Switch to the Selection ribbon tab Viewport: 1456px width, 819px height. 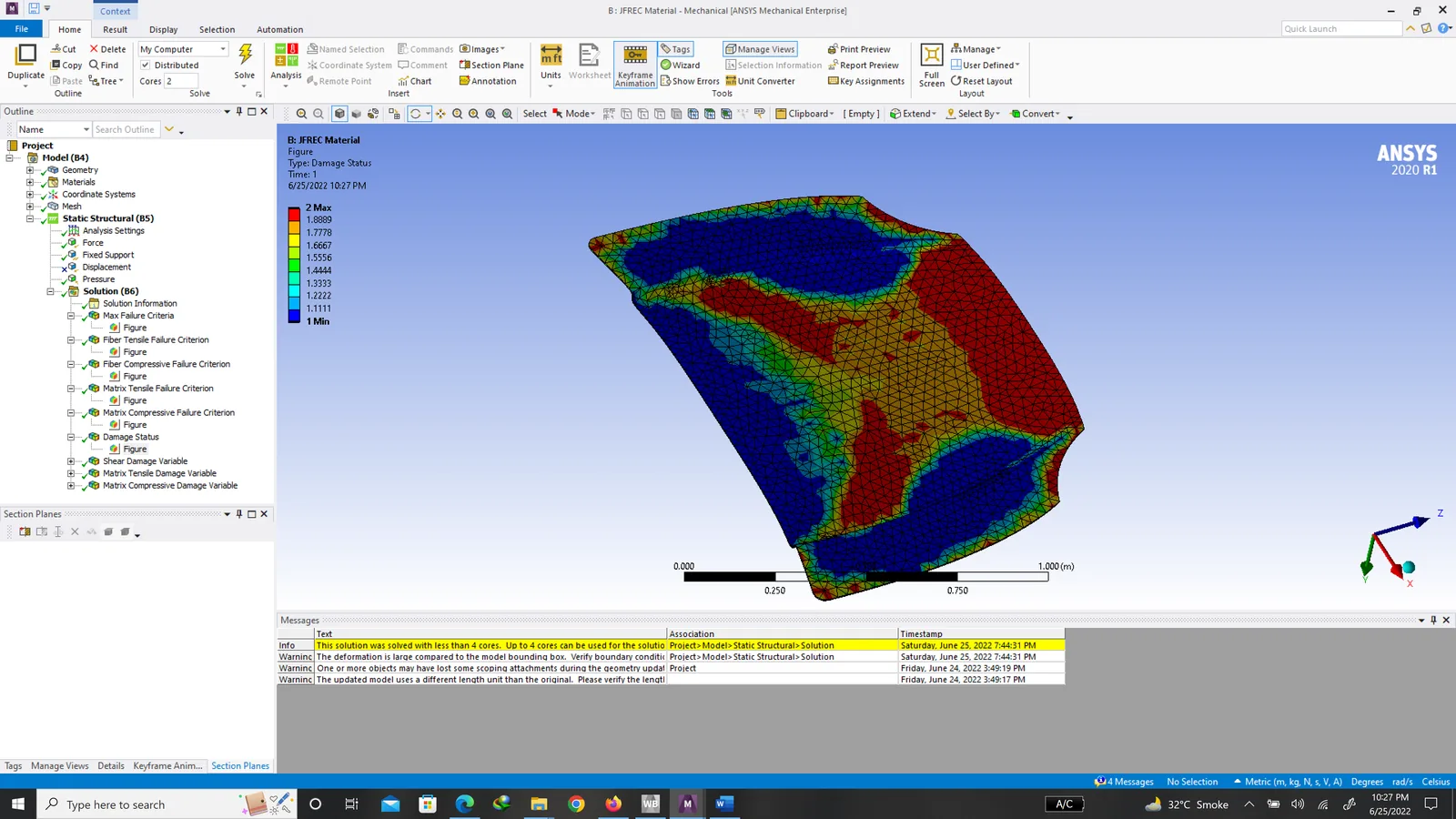tap(217, 29)
